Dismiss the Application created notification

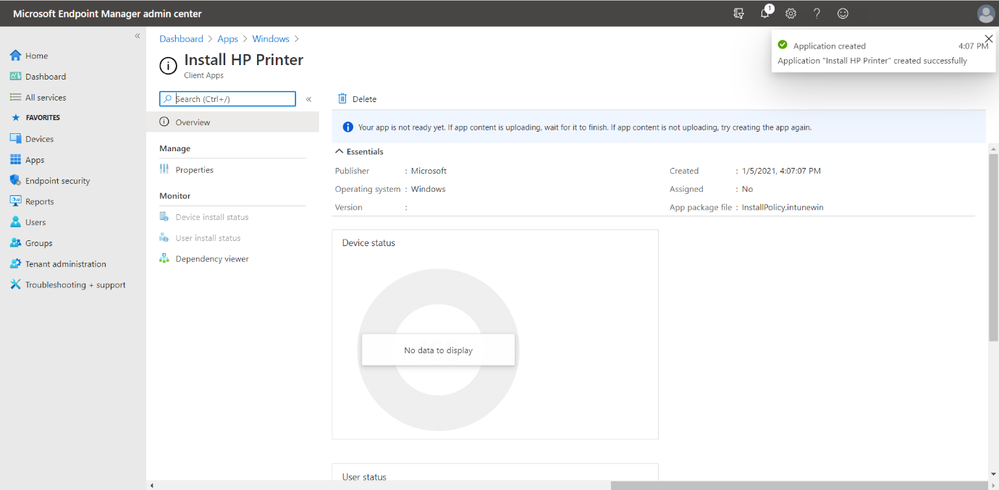pos(988,38)
